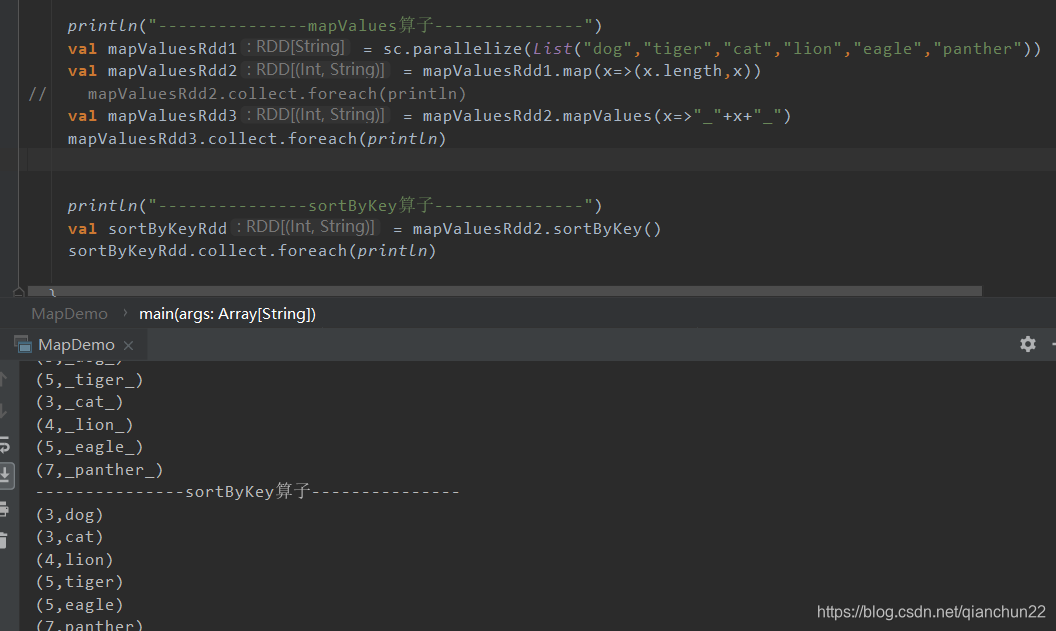Viewport: 1056px width, 631px height.
Task: Click console output (7,_panther_)
Action: [100, 469]
